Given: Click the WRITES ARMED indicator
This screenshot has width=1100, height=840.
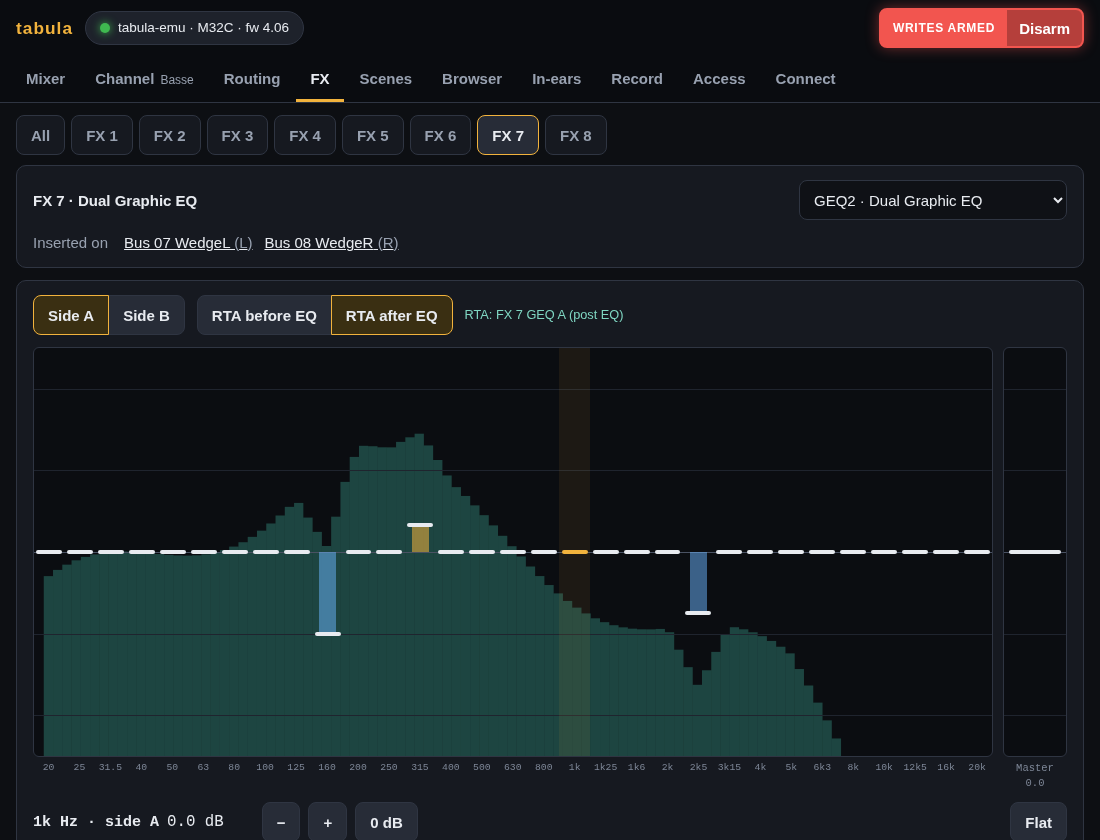Looking at the screenshot, I should 944,28.
